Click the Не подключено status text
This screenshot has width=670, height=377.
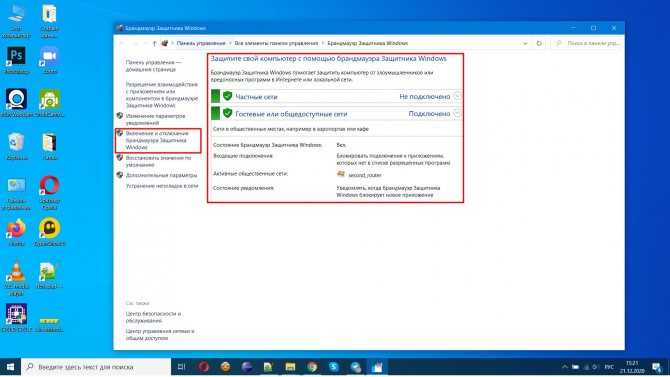tap(425, 97)
